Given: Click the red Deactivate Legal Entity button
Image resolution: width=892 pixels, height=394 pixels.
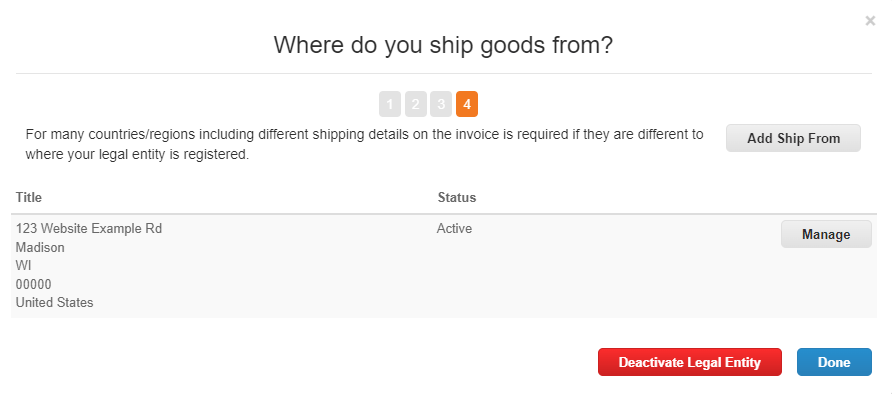Looking at the screenshot, I should pyautogui.click(x=689, y=362).
